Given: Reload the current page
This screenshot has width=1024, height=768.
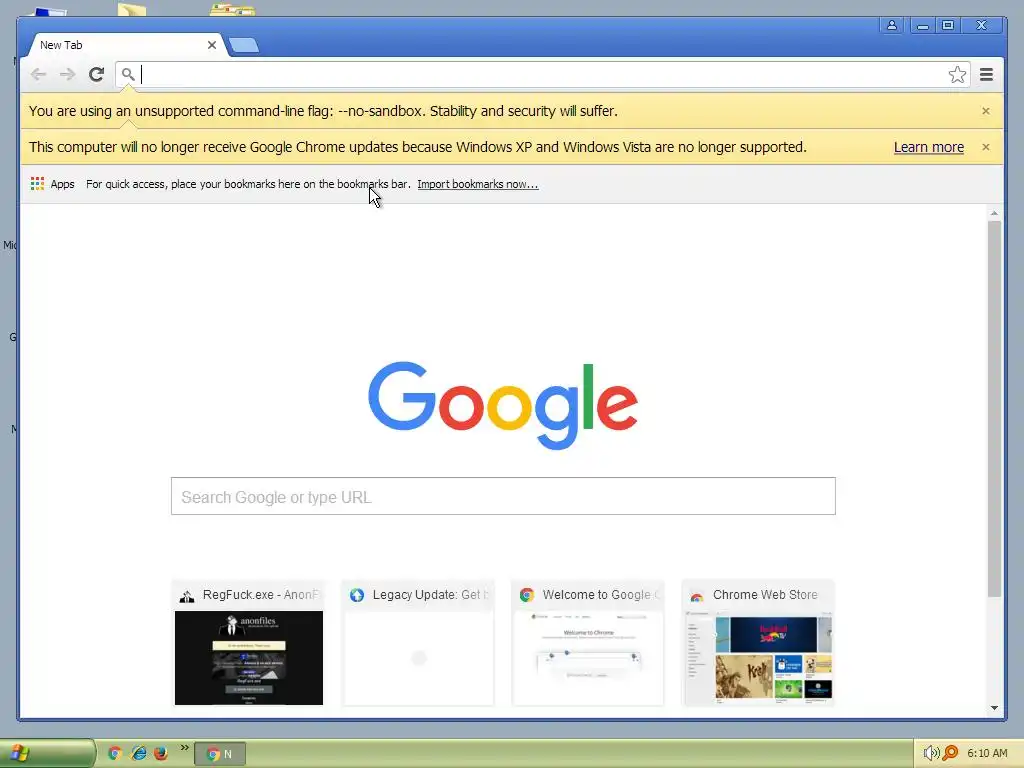Looking at the screenshot, I should tap(97, 74).
